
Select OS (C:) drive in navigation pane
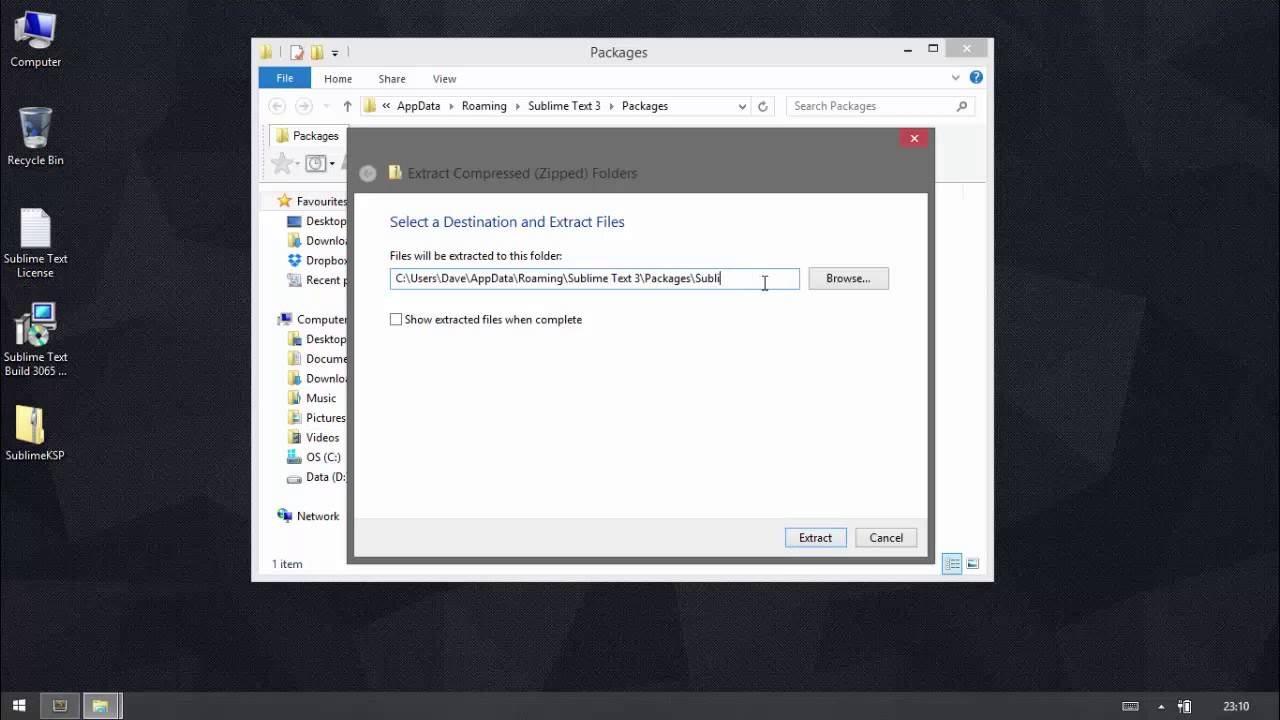pyautogui.click(x=314, y=457)
